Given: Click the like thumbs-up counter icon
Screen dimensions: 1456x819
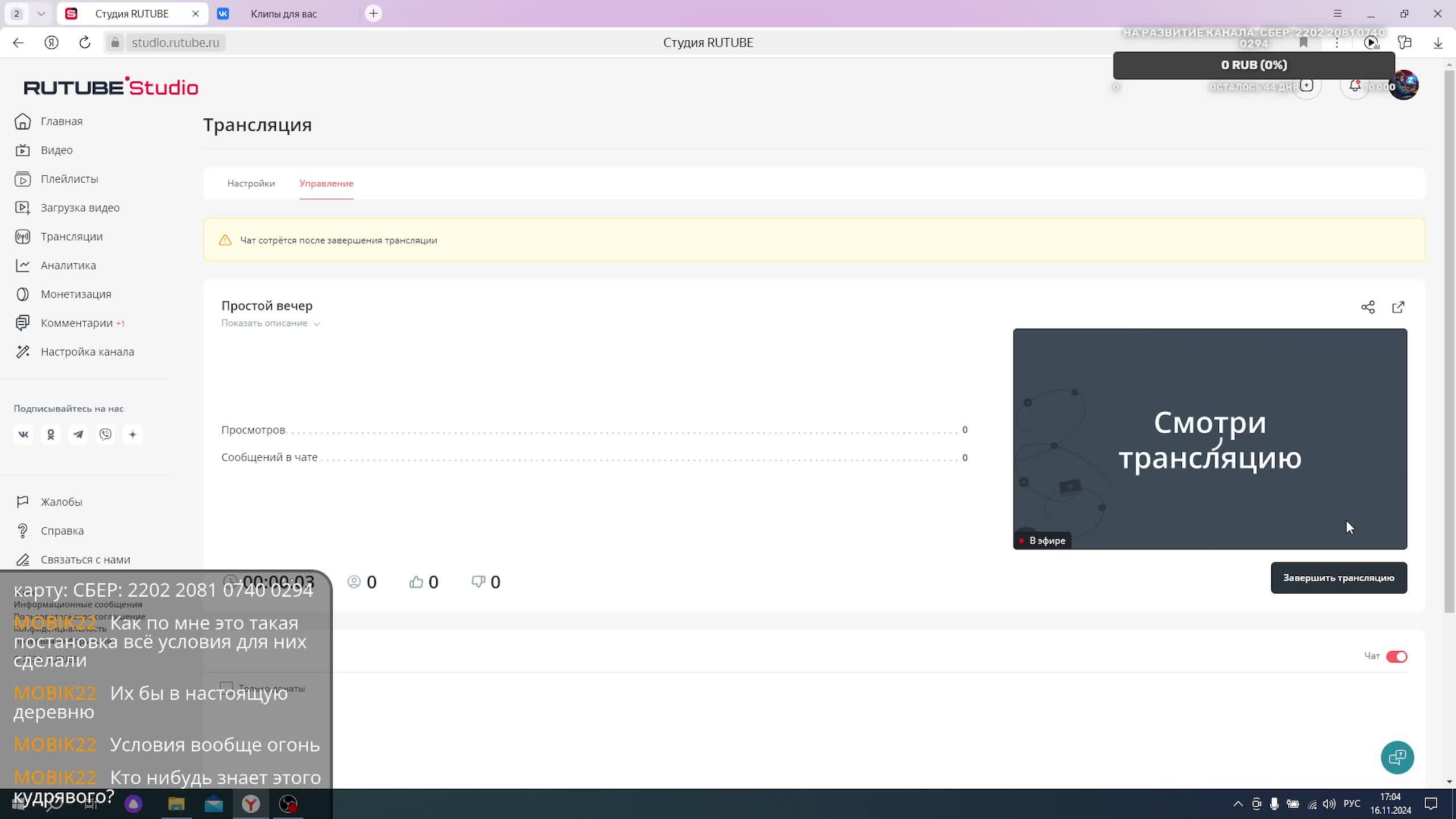Looking at the screenshot, I should [x=416, y=582].
